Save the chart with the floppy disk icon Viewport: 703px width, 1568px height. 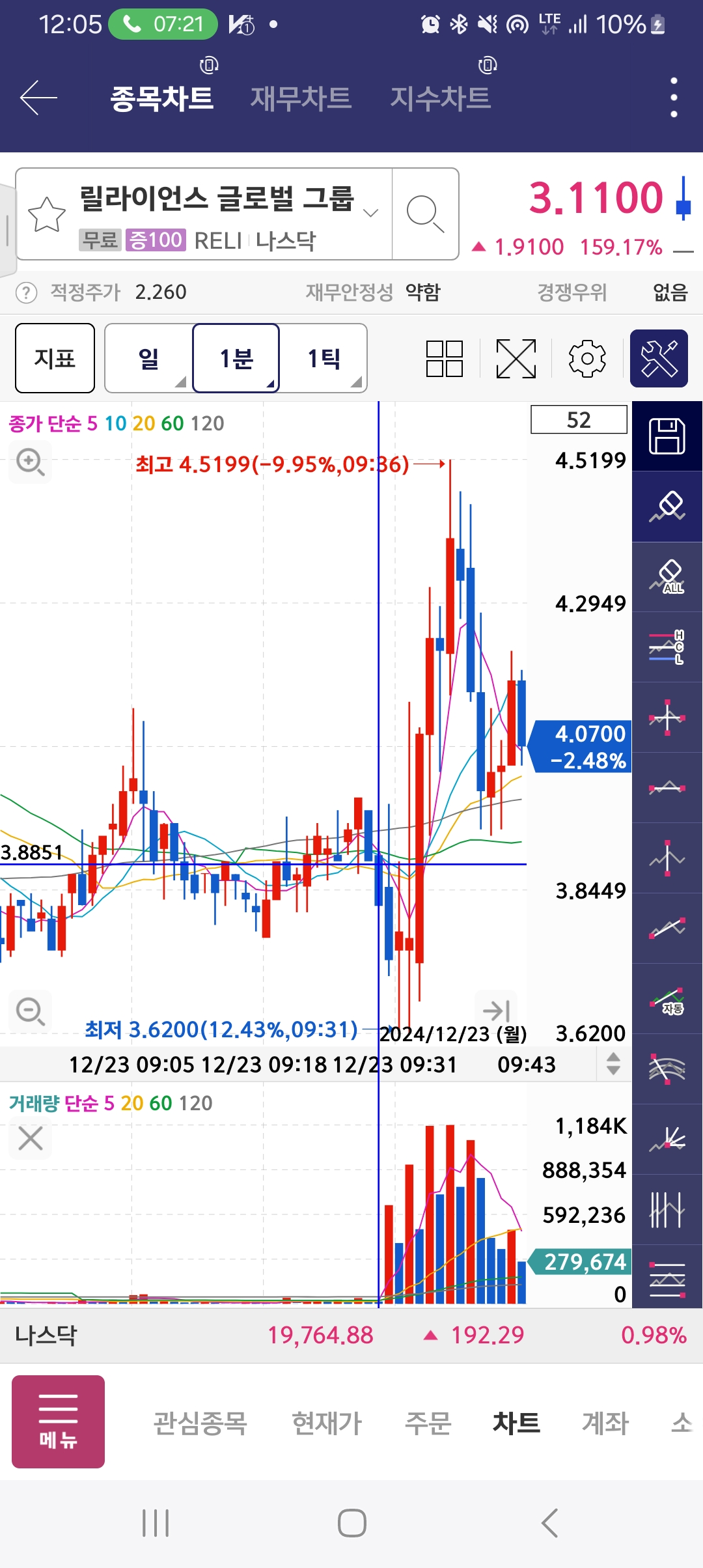(667, 436)
